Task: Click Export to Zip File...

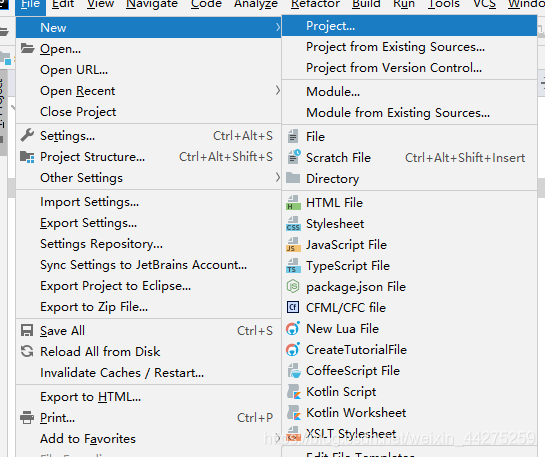Action: point(148,307)
